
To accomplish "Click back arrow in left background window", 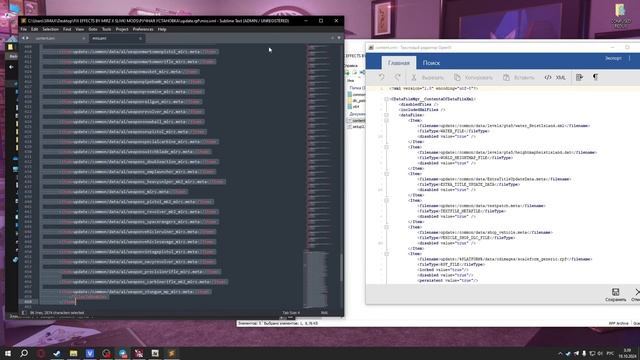I will point(11,67).
